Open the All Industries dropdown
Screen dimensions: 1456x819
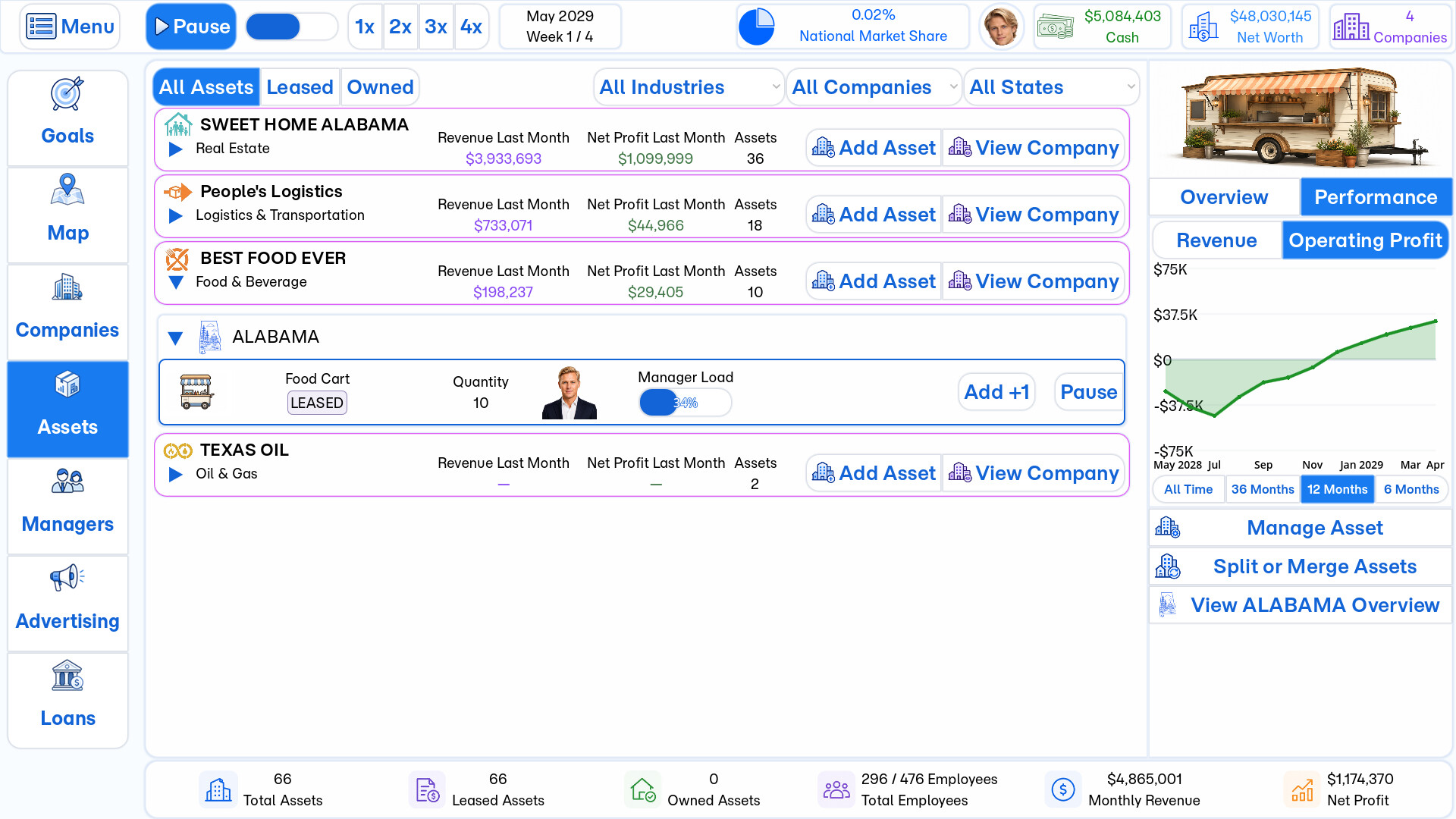click(689, 87)
